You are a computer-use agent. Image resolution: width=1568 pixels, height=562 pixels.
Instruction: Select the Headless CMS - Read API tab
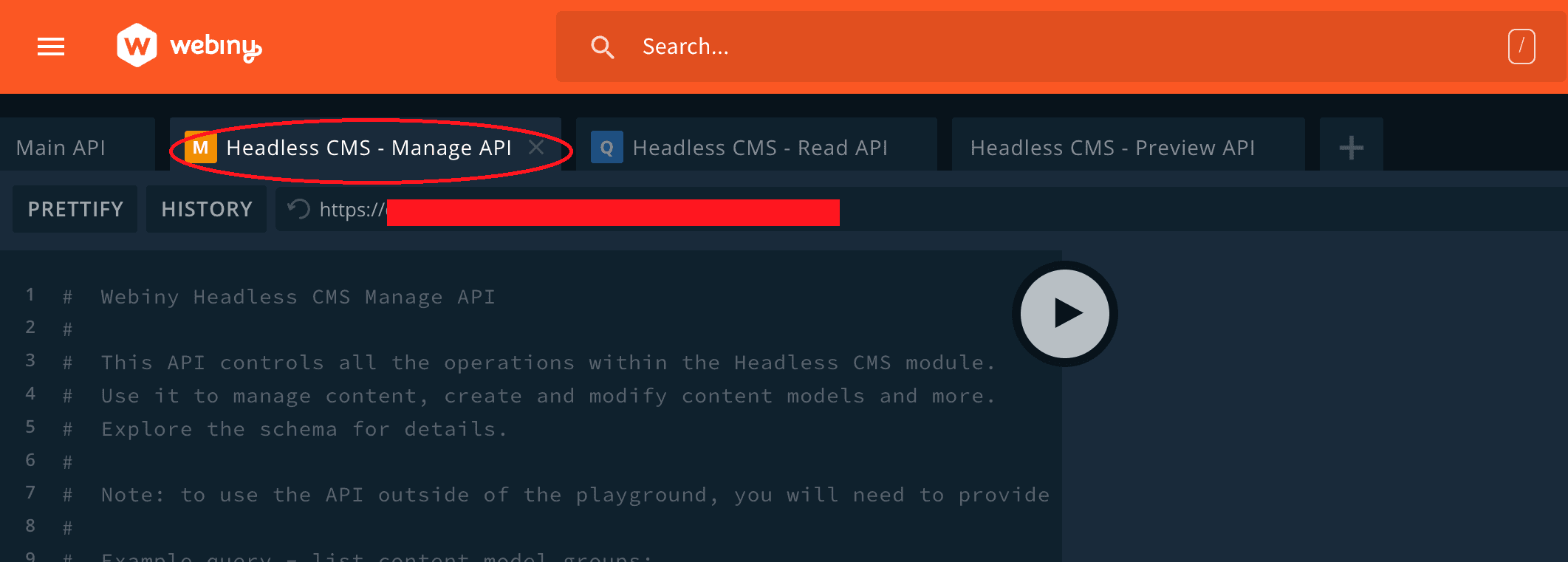tap(760, 148)
